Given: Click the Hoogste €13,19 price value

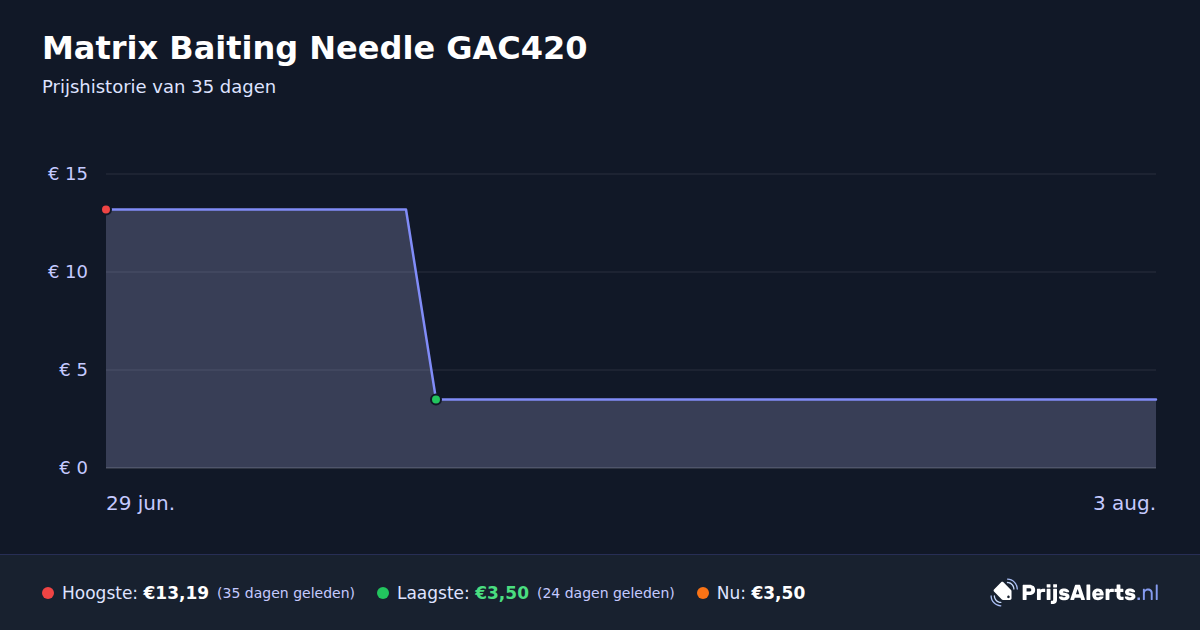Looking at the screenshot, I should [x=176, y=593].
